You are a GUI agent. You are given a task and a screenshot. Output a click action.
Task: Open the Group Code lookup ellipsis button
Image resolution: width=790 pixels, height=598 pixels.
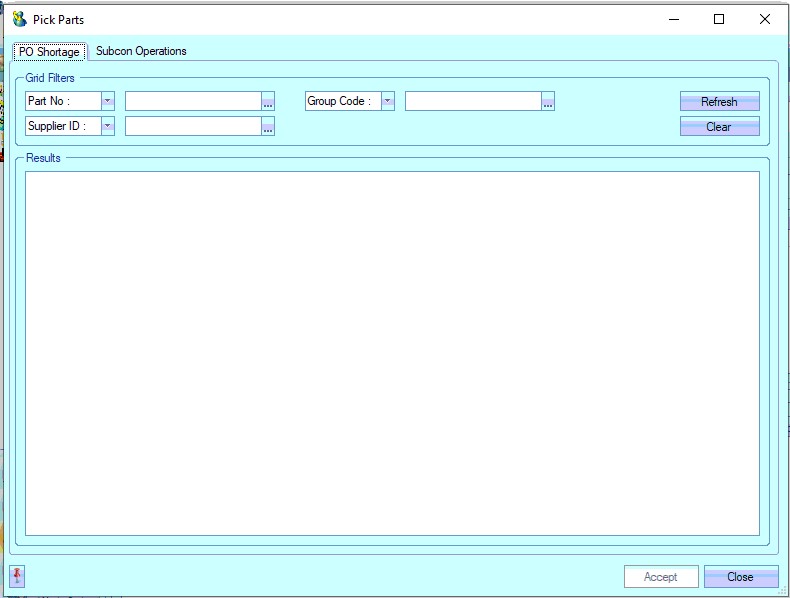pyautogui.click(x=548, y=102)
